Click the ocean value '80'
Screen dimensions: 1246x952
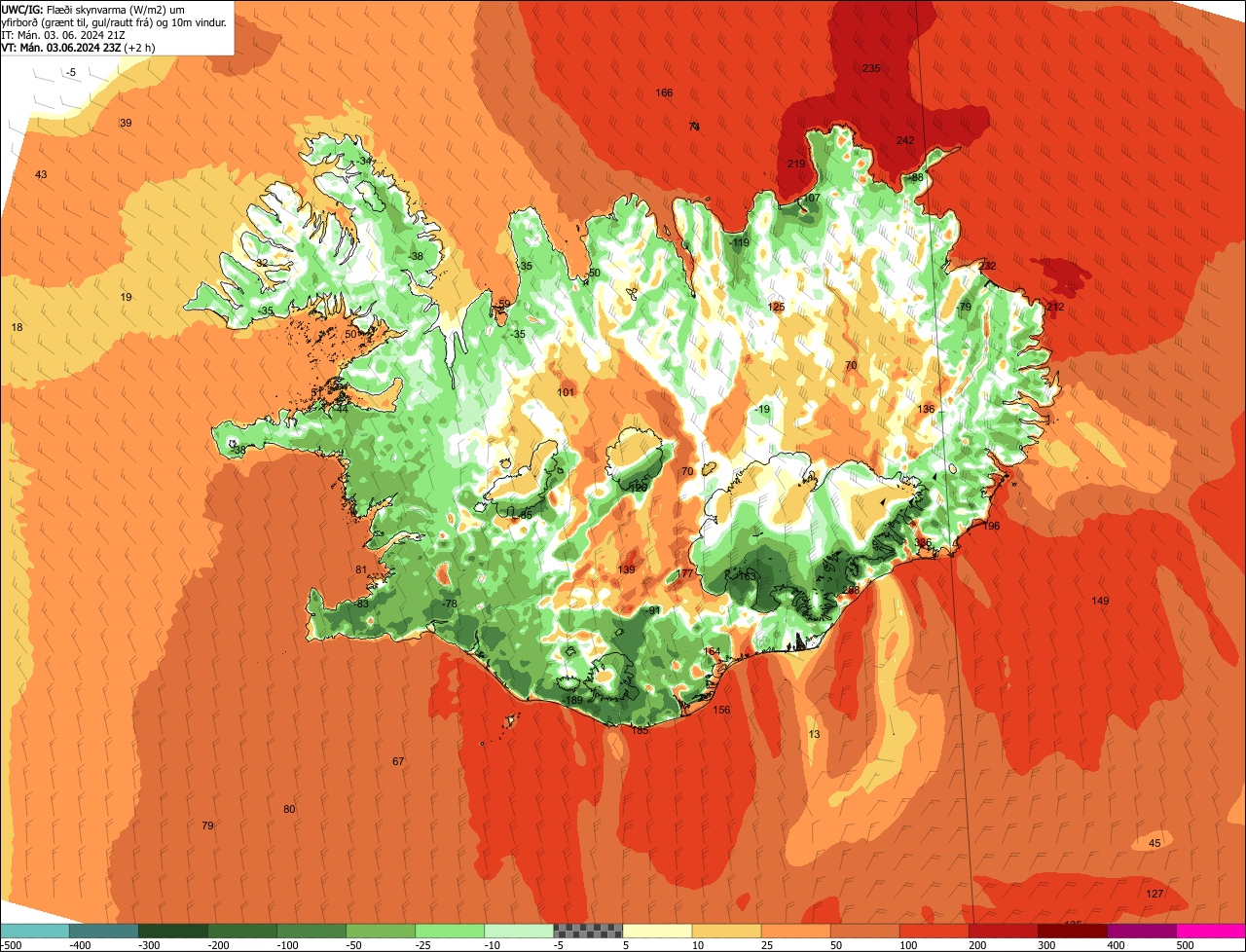(x=289, y=809)
